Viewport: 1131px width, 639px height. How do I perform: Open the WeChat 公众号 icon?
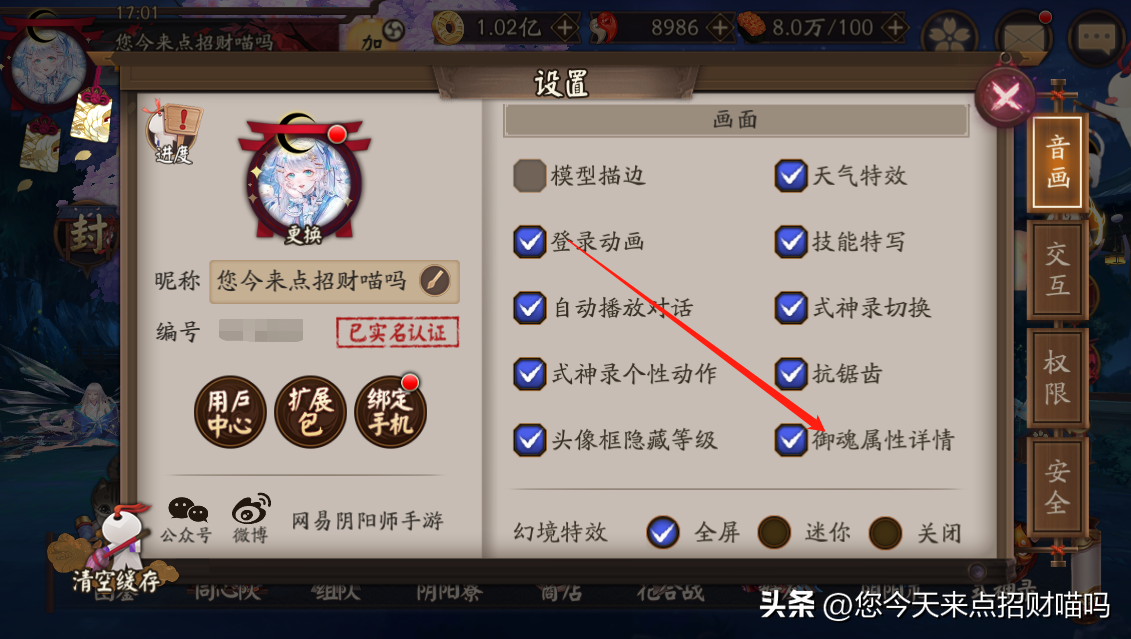pyautogui.click(x=186, y=520)
